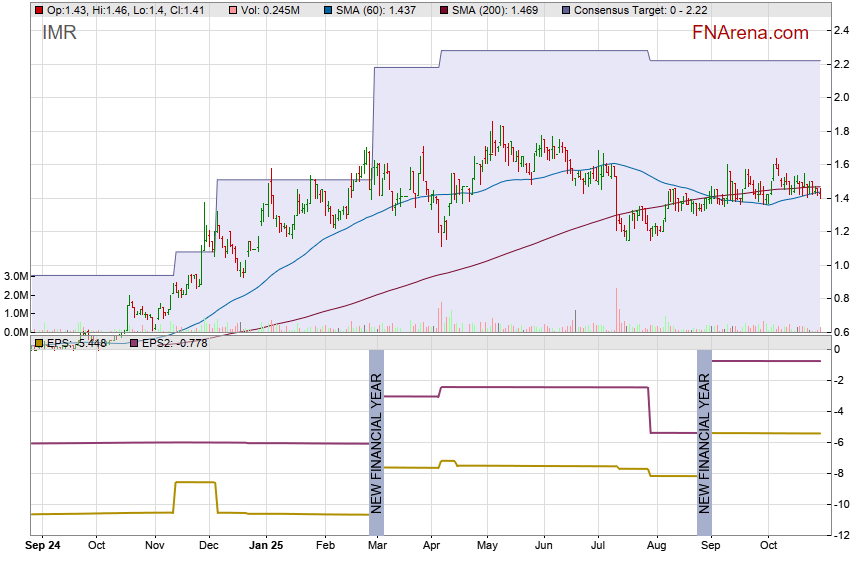This screenshot has height=566, width=859.
Task: Click the IMR ticker label
Action: 59,33
